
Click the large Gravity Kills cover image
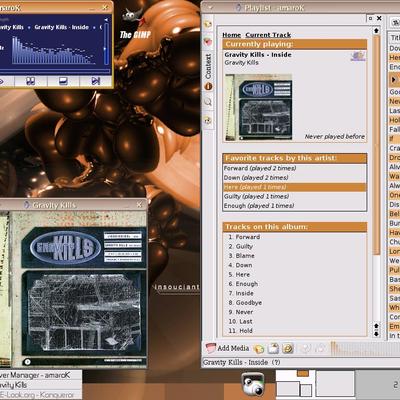[x=73, y=289]
